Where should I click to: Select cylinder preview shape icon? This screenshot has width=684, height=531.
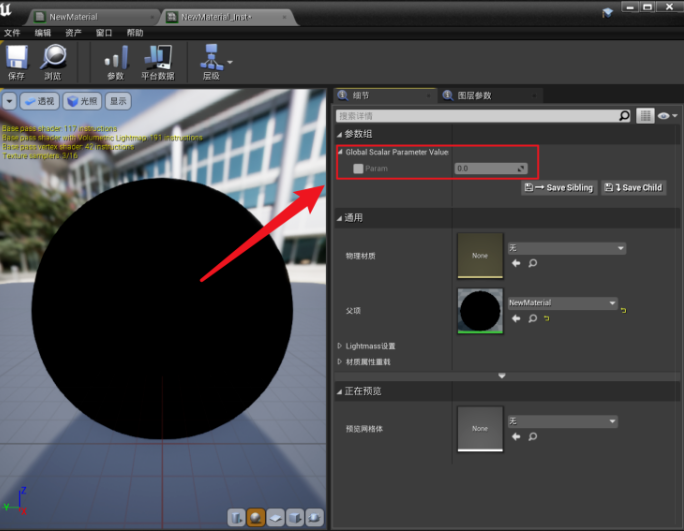point(236,517)
